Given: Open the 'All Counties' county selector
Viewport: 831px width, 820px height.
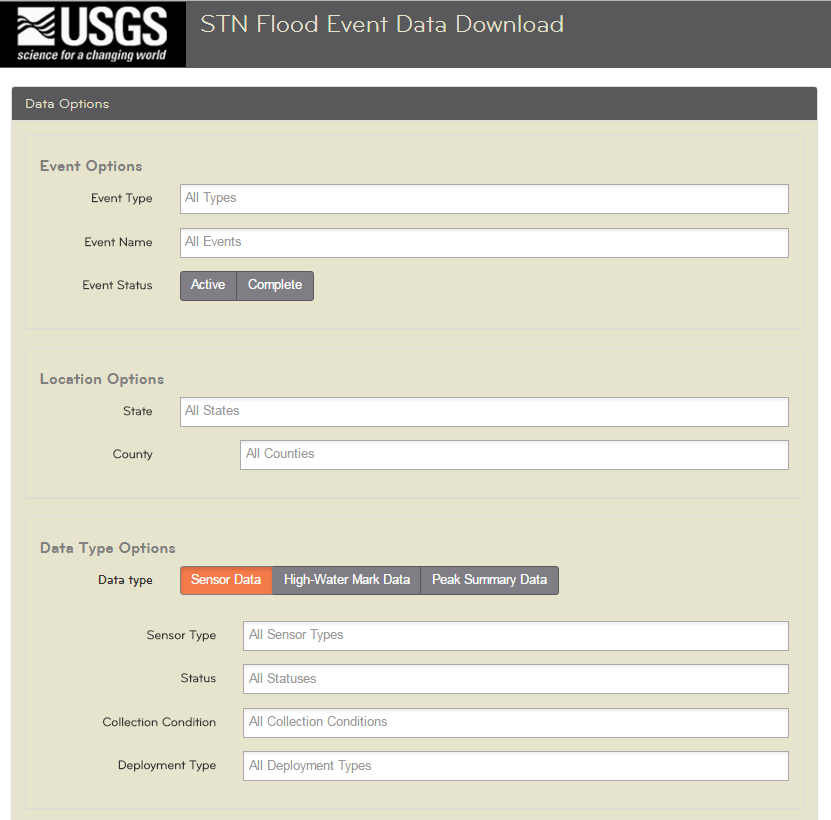Looking at the screenshot, I should point(514,455).
